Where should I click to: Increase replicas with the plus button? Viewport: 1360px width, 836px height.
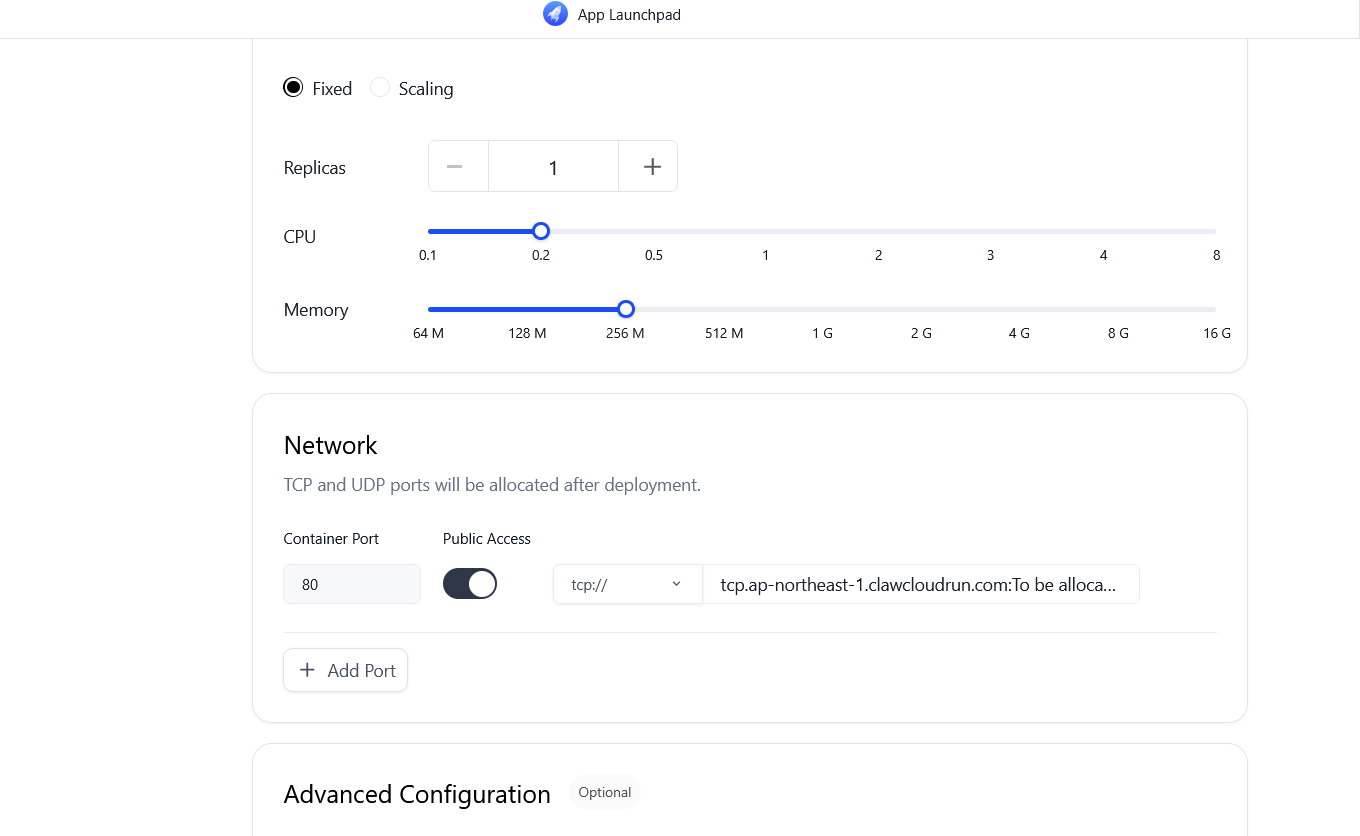click(652, 166)
